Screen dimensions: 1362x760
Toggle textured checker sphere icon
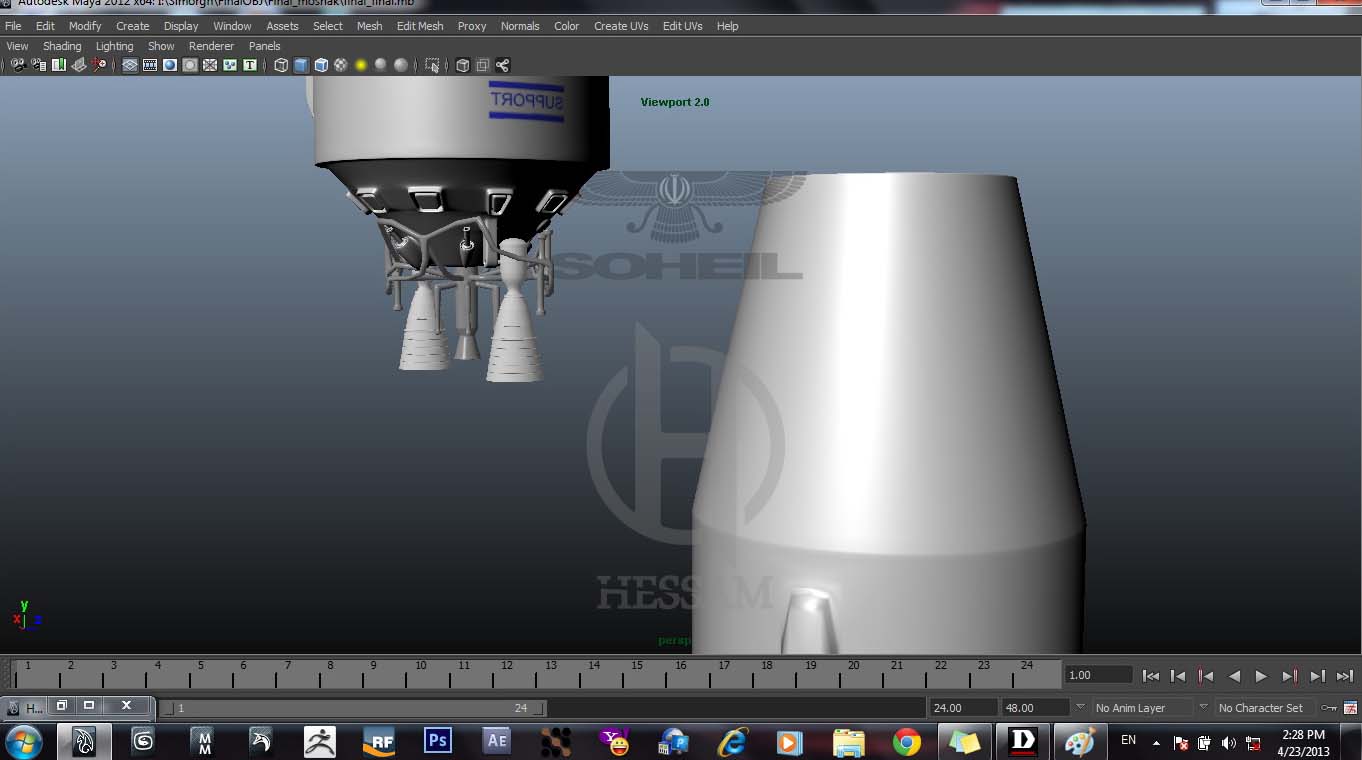(341, 65)
